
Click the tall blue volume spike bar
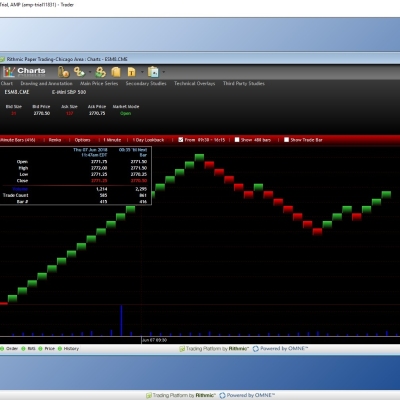click(x=121, y=320)
